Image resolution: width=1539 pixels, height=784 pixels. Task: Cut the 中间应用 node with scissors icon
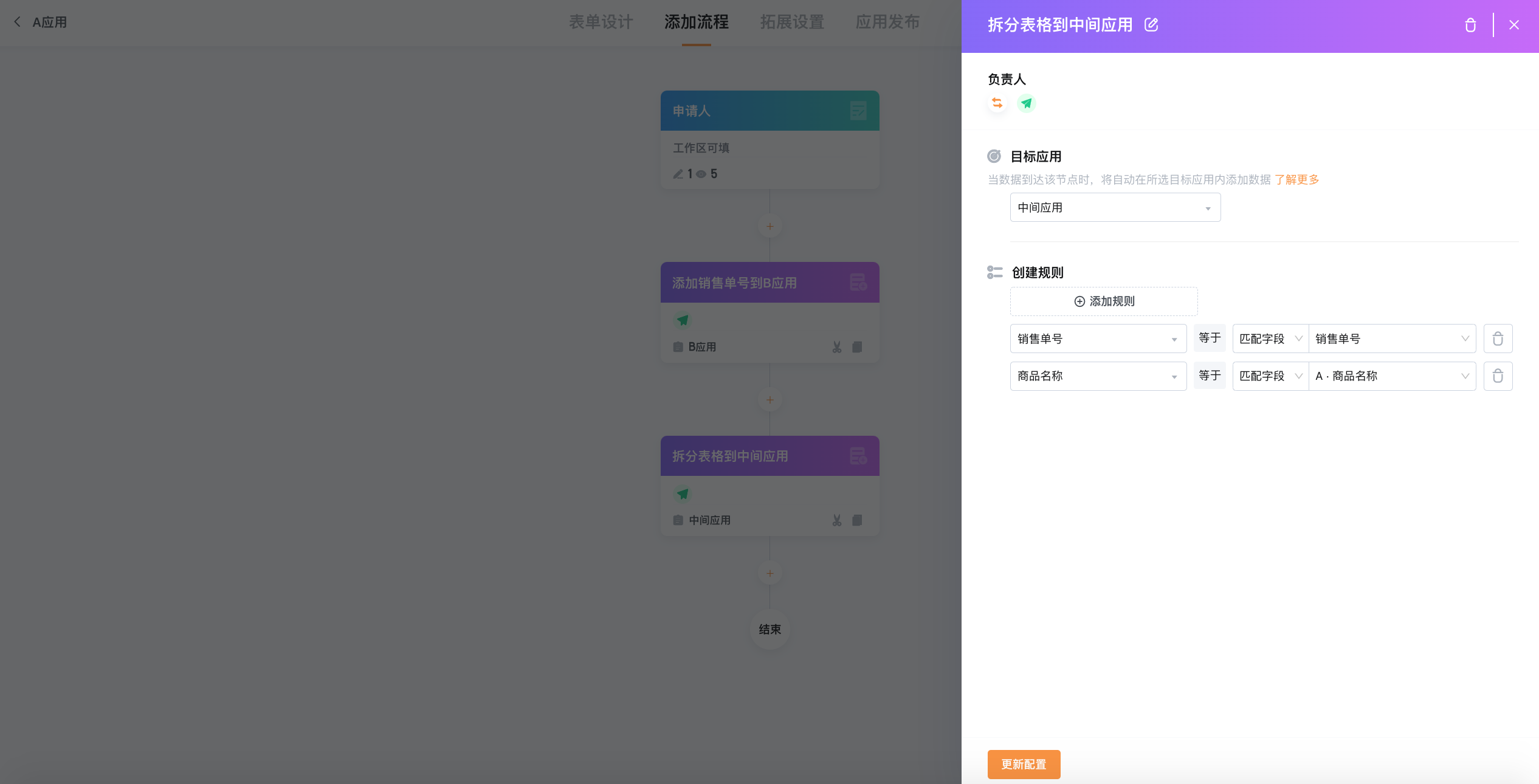pos(837,520)
